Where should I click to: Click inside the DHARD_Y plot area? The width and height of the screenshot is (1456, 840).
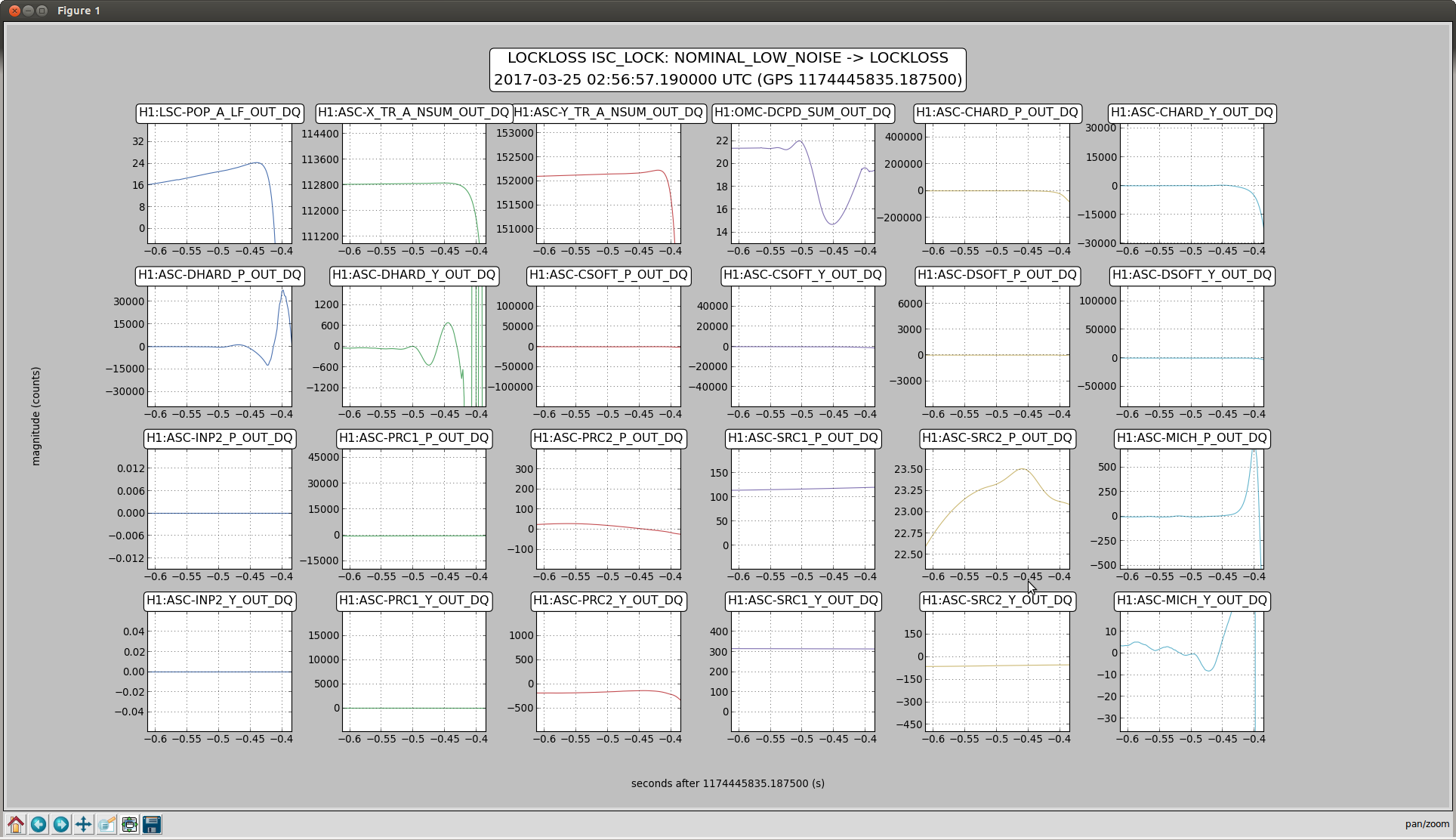[414, 346]
